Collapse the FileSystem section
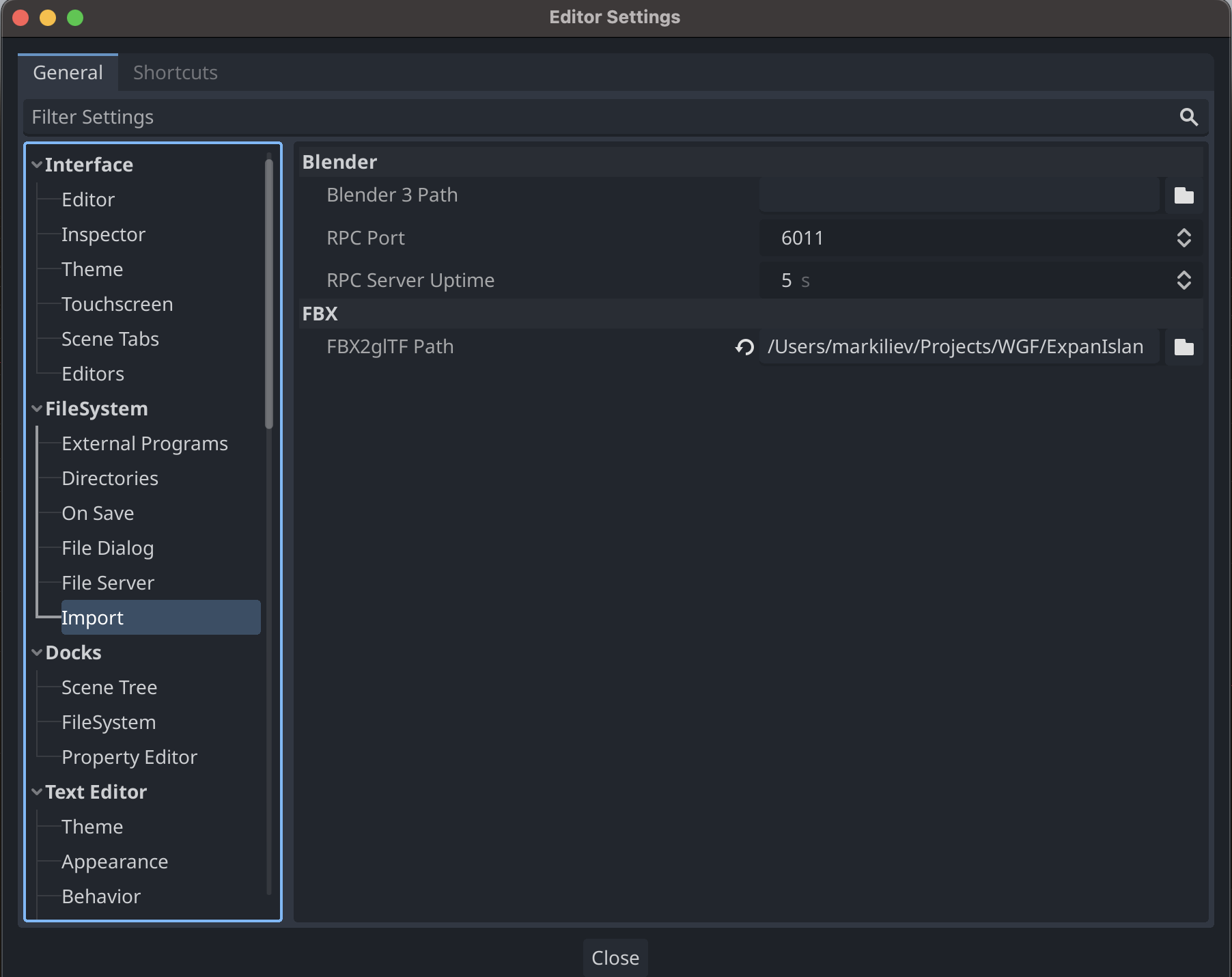The height and width of the screenshot is (977, 1232). click(x=36, y=408)
